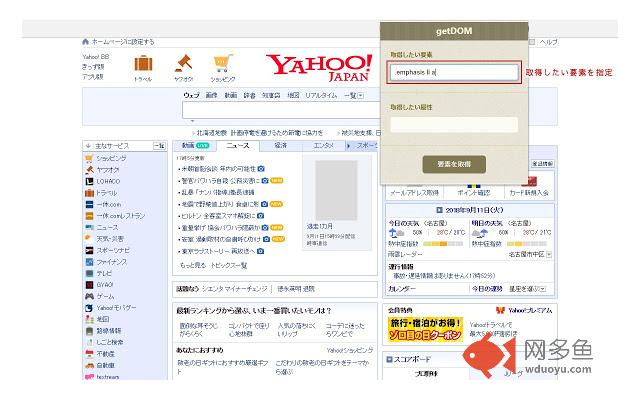Click today's weather umbrella icon for Nagoya

coord(396,233)
